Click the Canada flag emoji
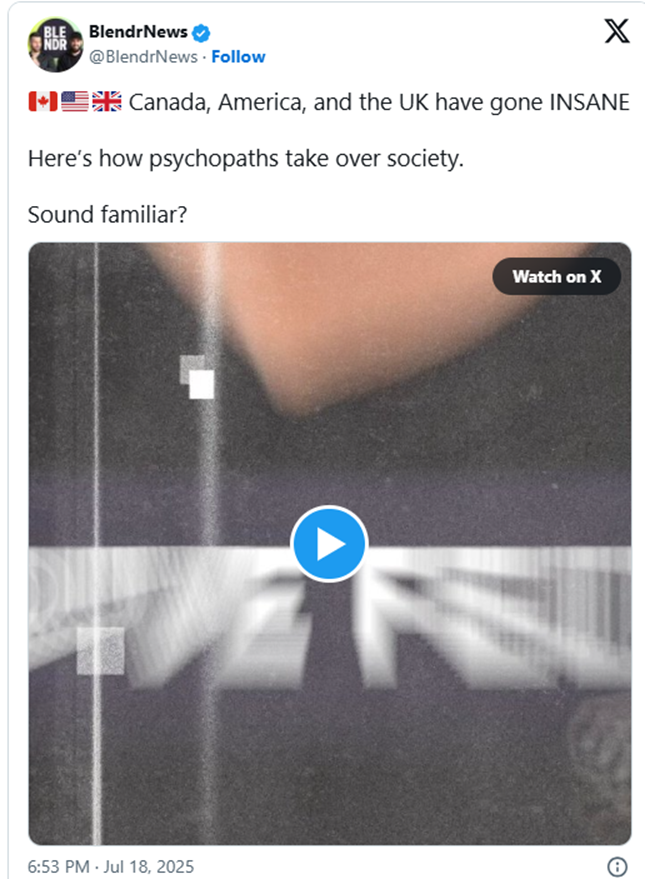 pos(42,102)
